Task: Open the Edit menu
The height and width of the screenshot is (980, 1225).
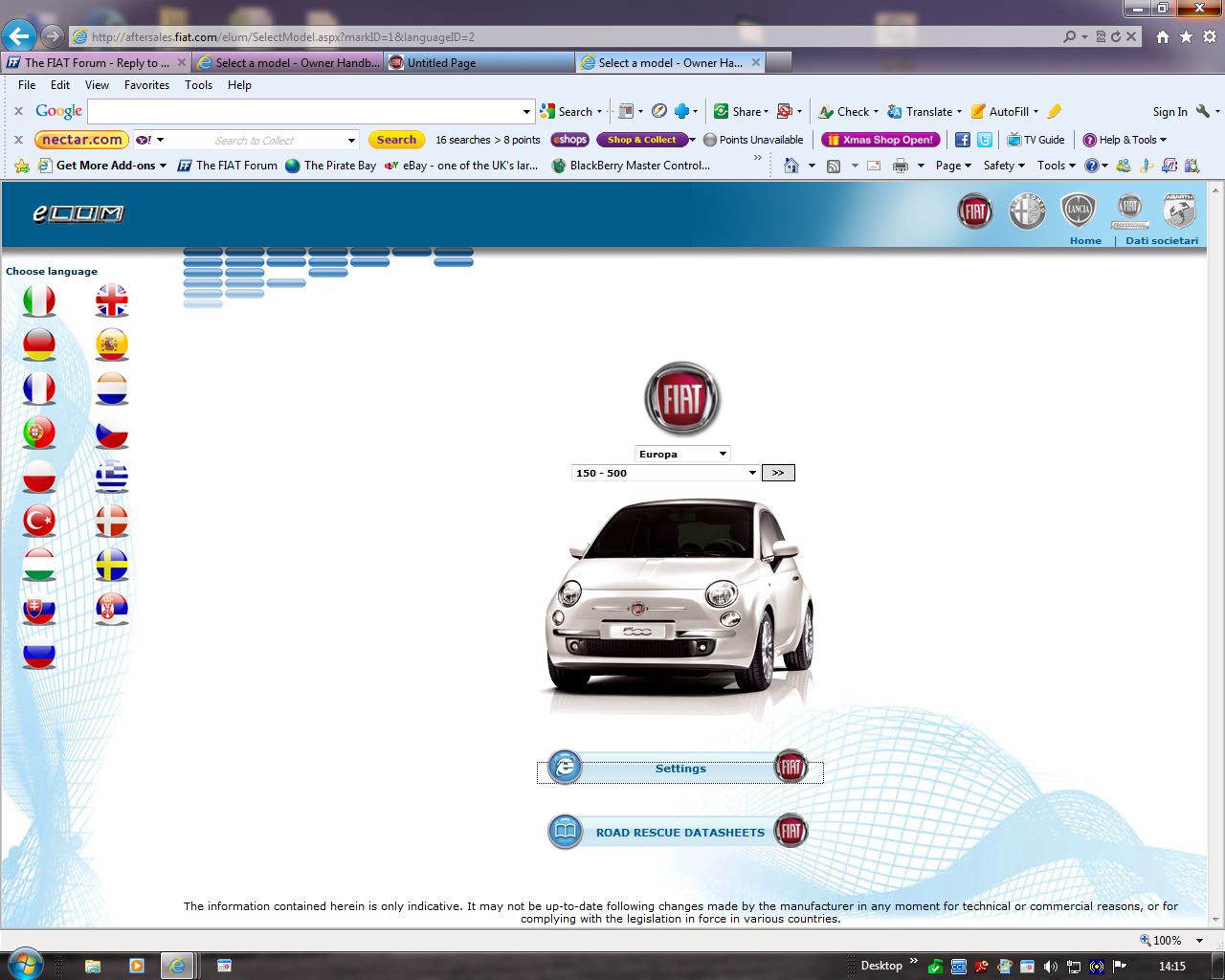Action: click(60, 85)
